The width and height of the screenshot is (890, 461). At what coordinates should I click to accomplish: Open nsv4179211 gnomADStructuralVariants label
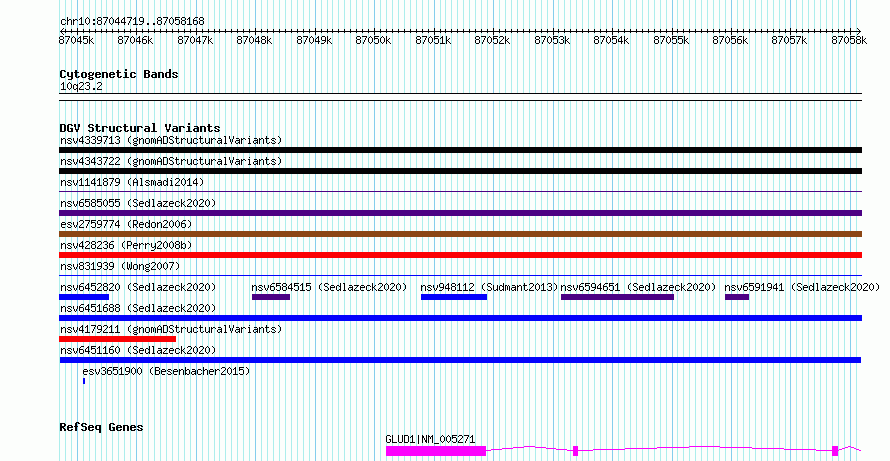(171, 329)
